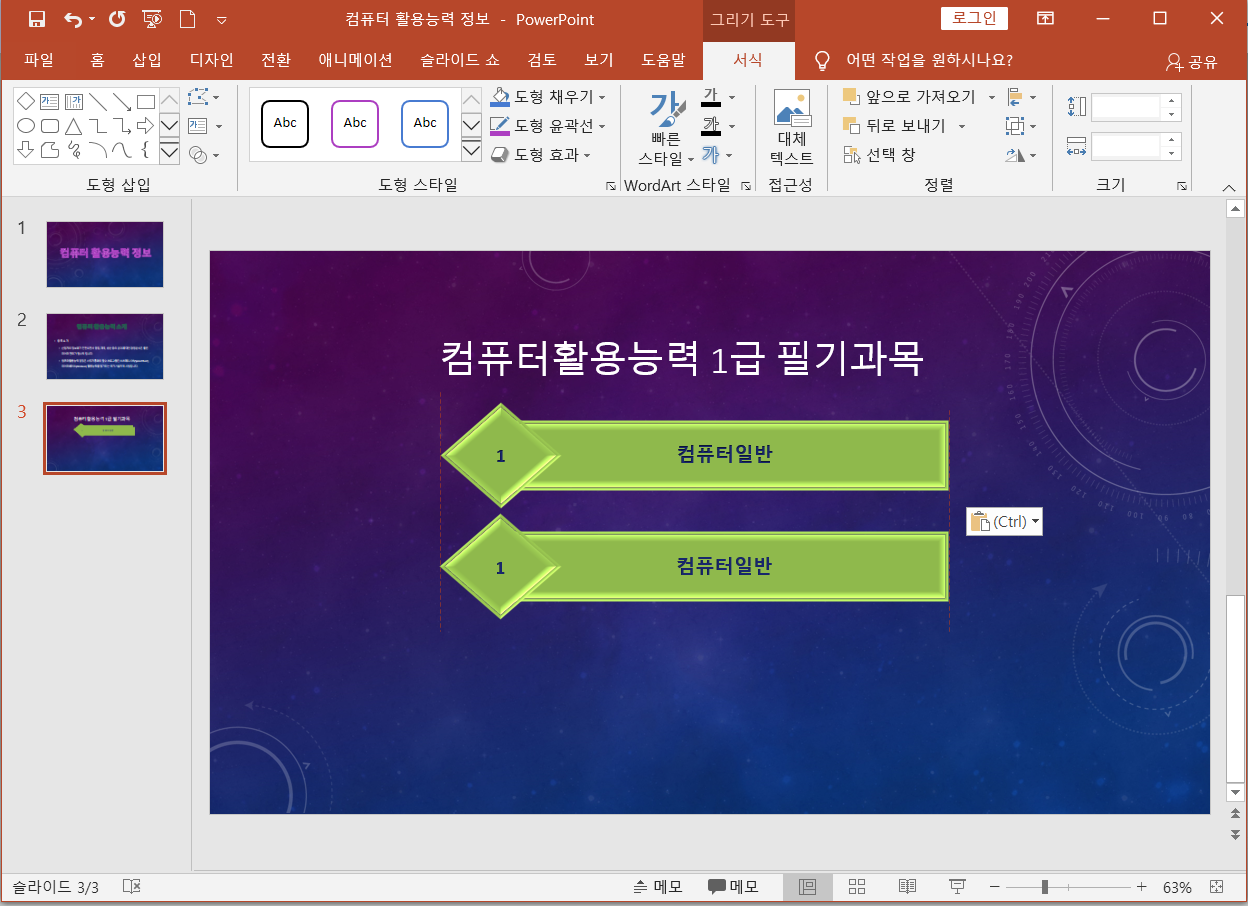The image size is (1248, 906).
Task: Open the Group objects dropdown
Action: [1021, 126]
